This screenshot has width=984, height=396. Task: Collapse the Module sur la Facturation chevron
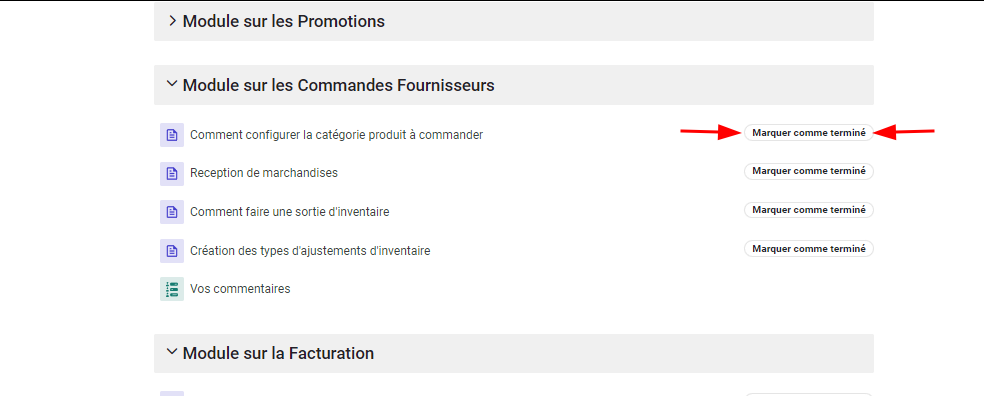click(172, 353)
